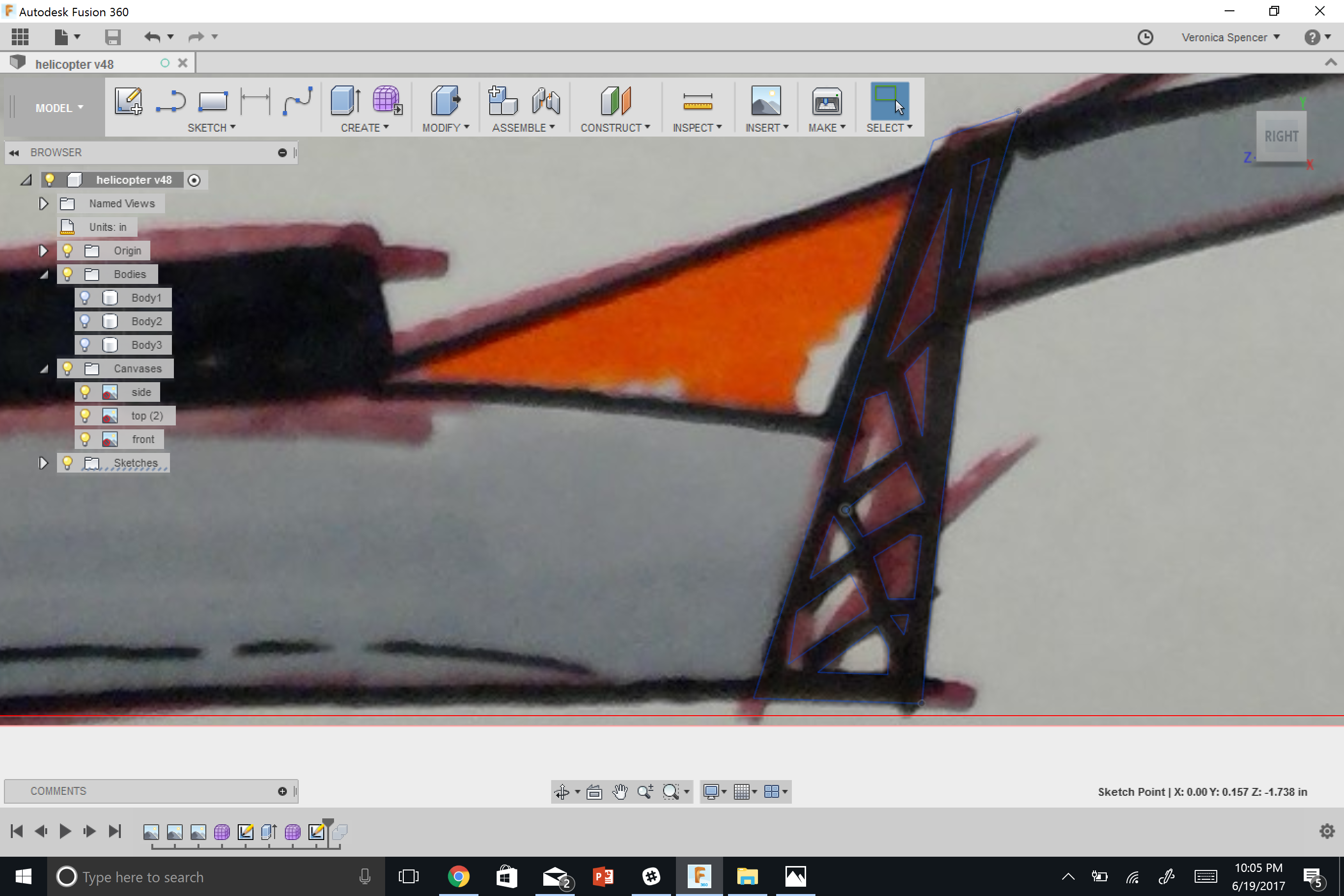Click the Save icon
The height and width of the screenshot is (896, 1344).
(x=112, y=37)
